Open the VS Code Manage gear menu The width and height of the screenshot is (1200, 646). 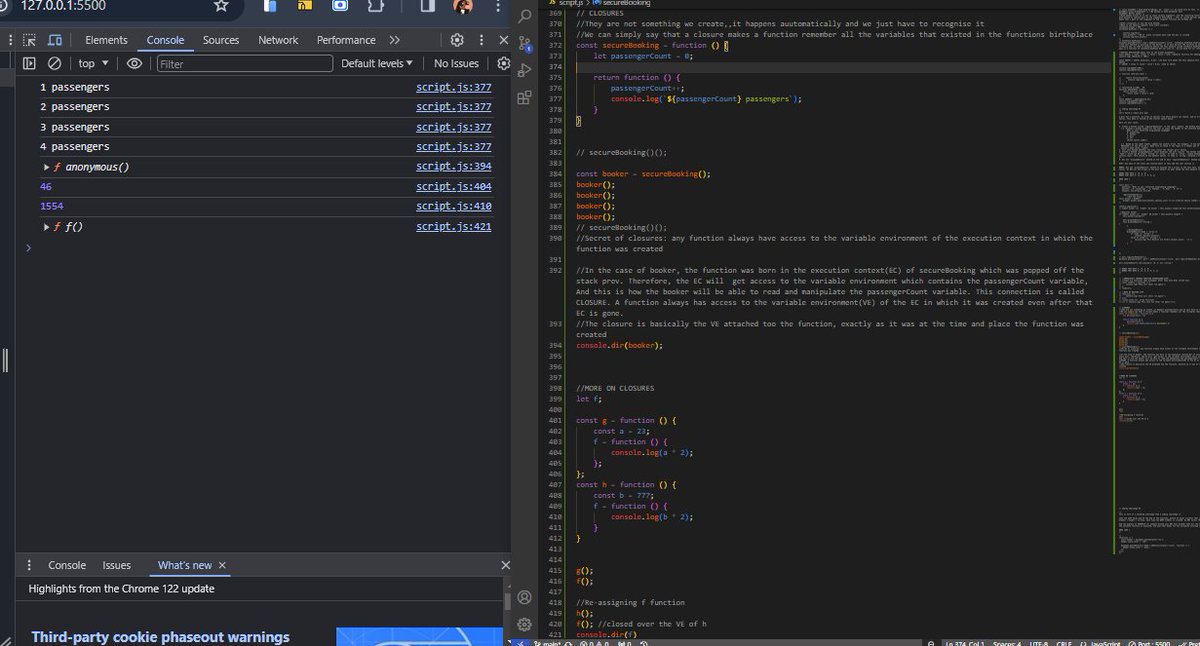(524, 623)
